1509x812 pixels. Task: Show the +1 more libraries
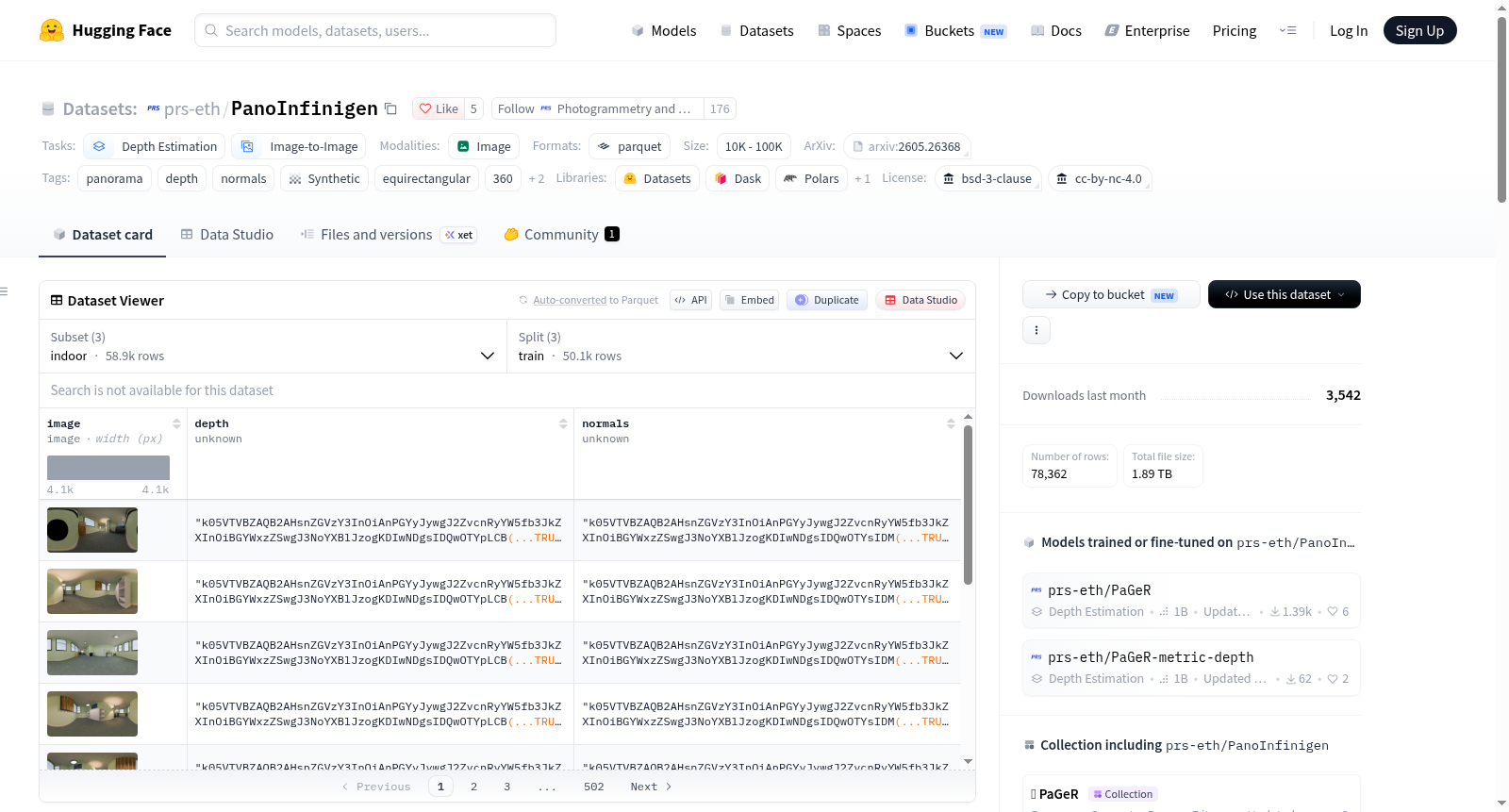coord(862,178)
